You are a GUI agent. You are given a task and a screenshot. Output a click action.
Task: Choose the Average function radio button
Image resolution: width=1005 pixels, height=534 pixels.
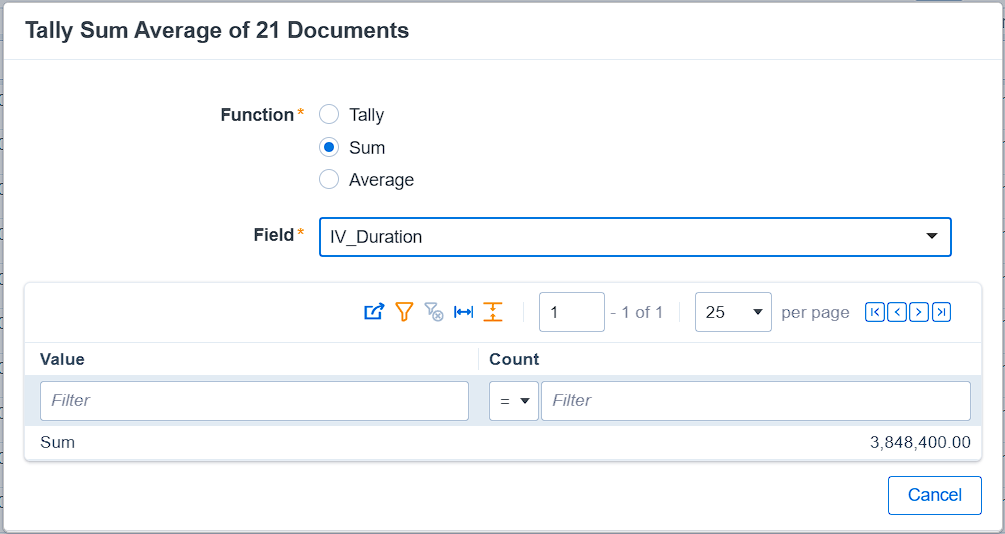point(329,180)
